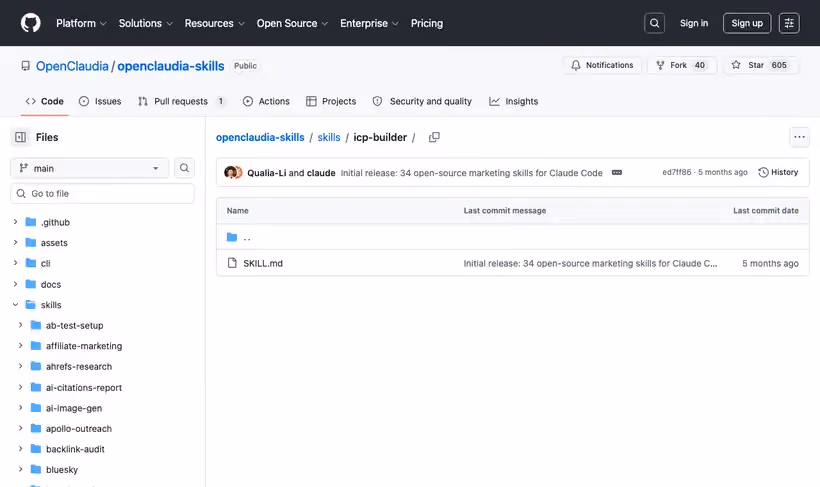Click the Qualia-Li author name
The height and width of the screenshot is (487, 820).
[267, 173]
